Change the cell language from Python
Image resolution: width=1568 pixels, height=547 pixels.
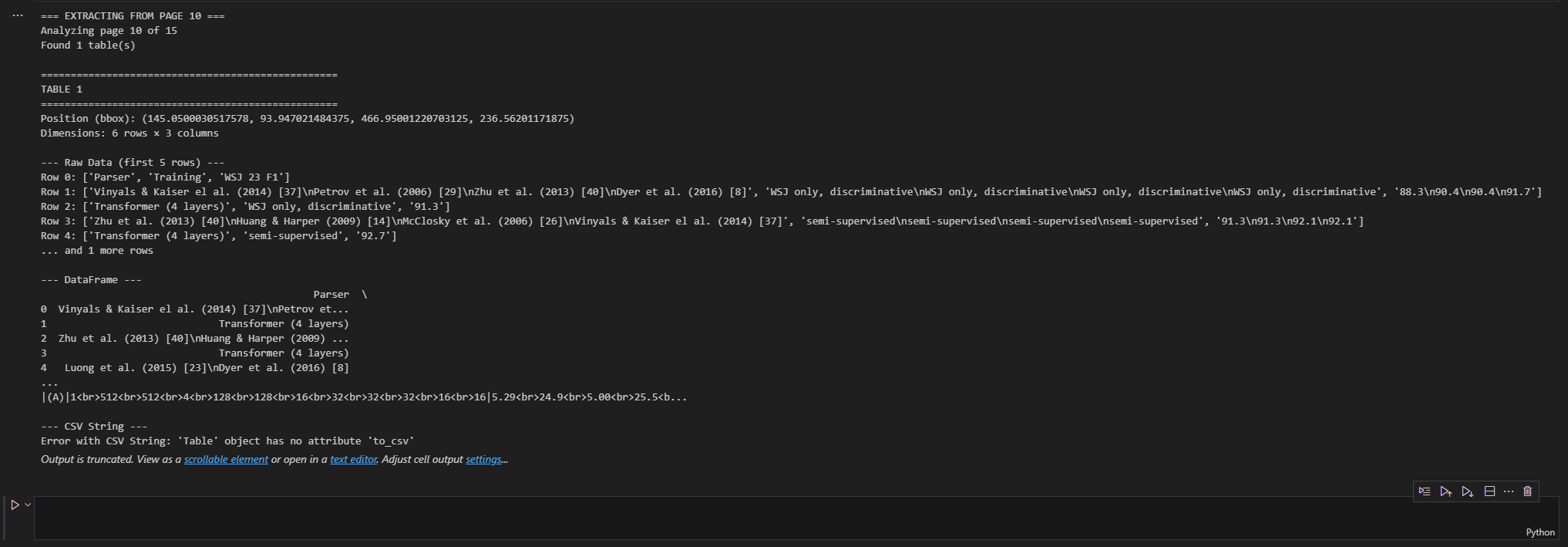[1540, 532]
